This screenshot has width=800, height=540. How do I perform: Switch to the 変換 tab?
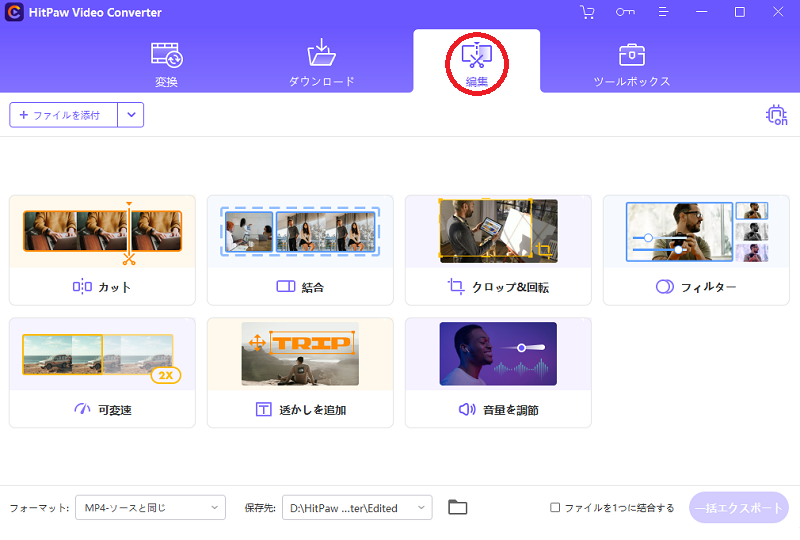[166, 62]
